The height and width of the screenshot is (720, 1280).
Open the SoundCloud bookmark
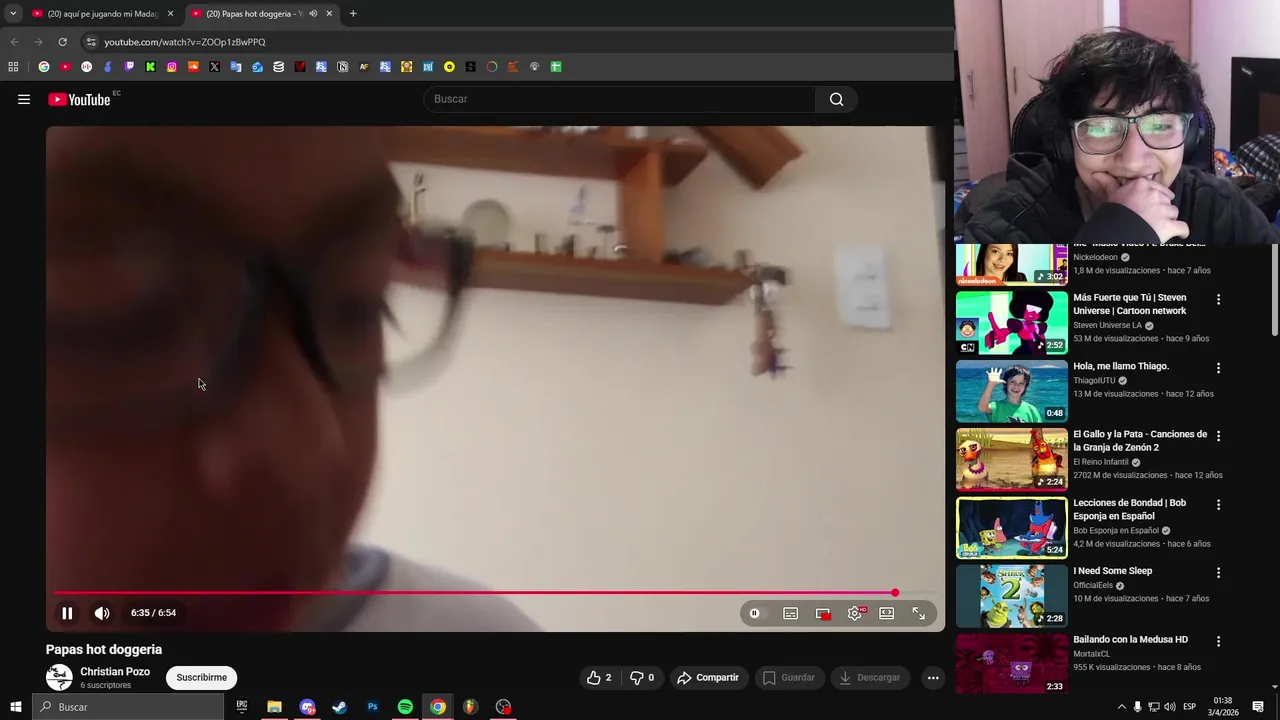coord(193,67)
